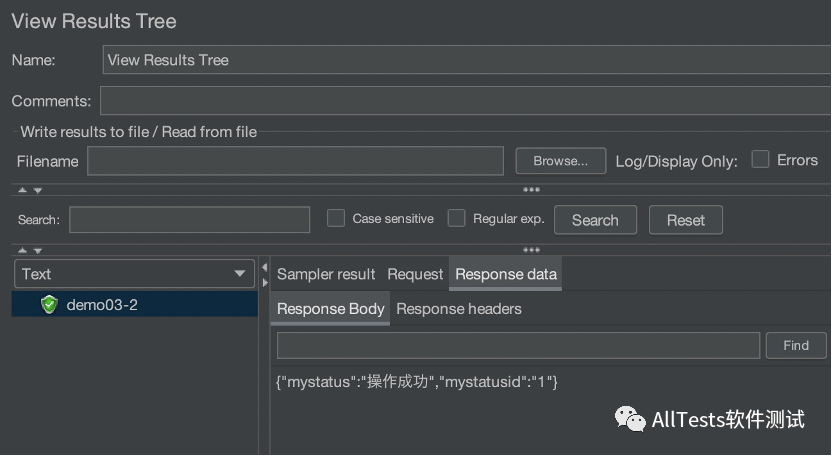Open the Response Body sub-tab

[x=331, y=309]
